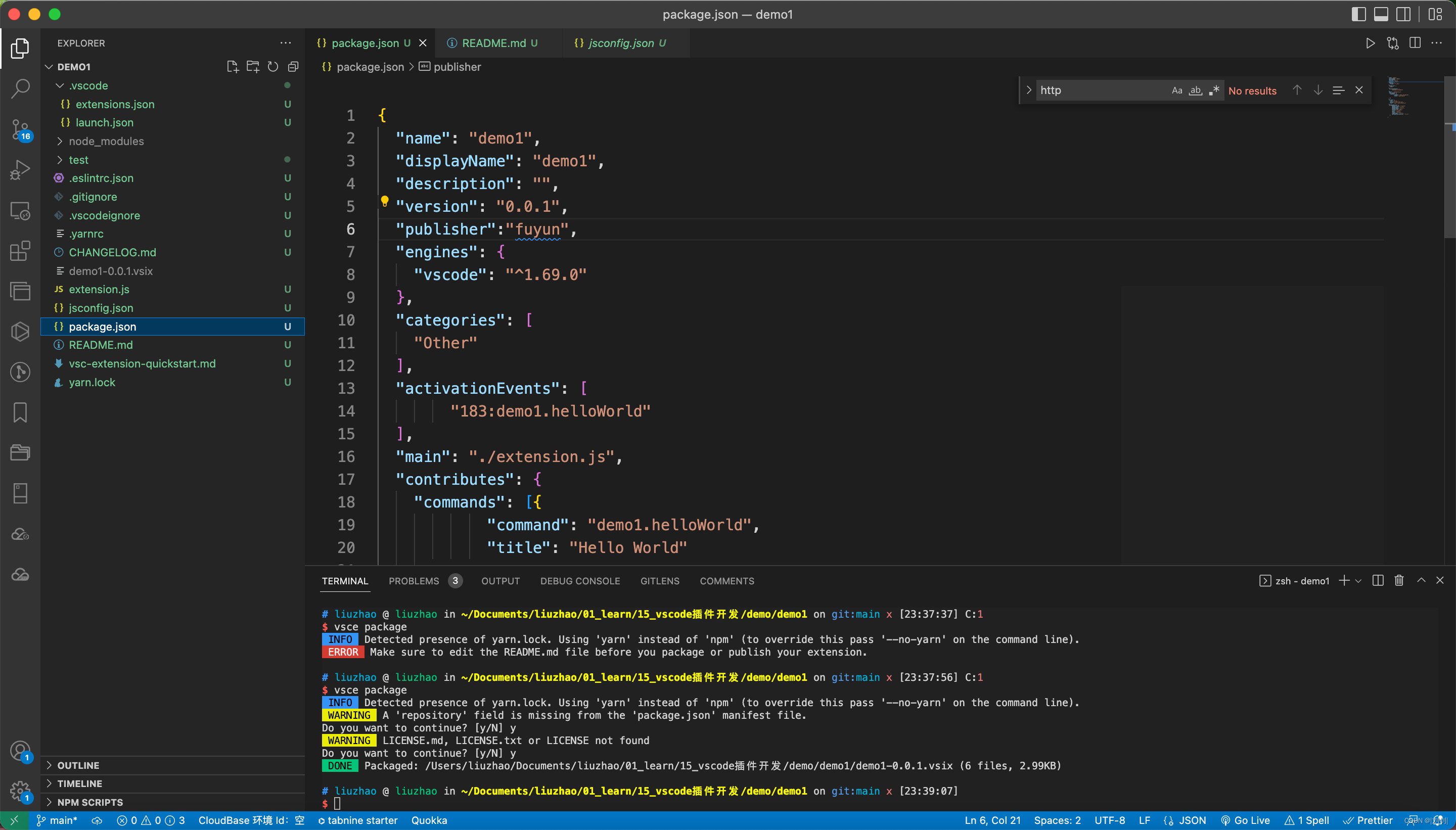This screenshot has width=1456, height=830.
Task: Switch to the README.md editor tab
Action: (x=493, y=43)
